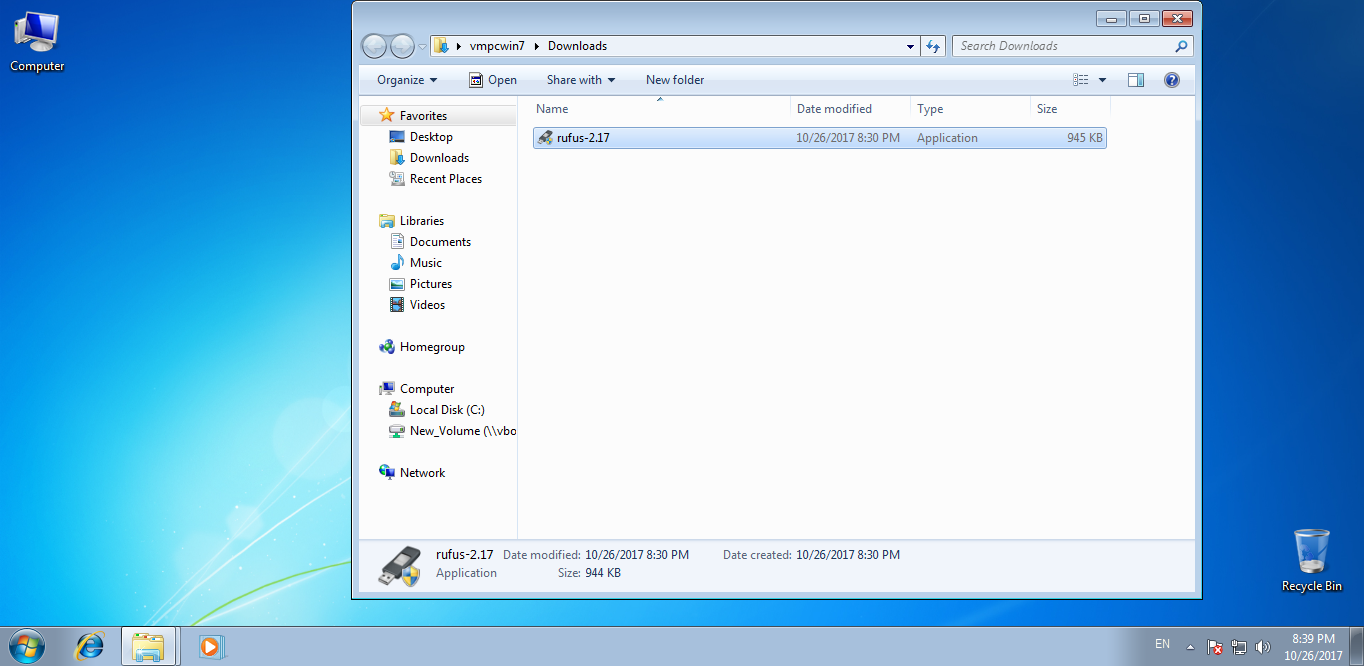The image size is (1364, 666).
Task: Open the Windows Start orb
Action: (27, 646)
